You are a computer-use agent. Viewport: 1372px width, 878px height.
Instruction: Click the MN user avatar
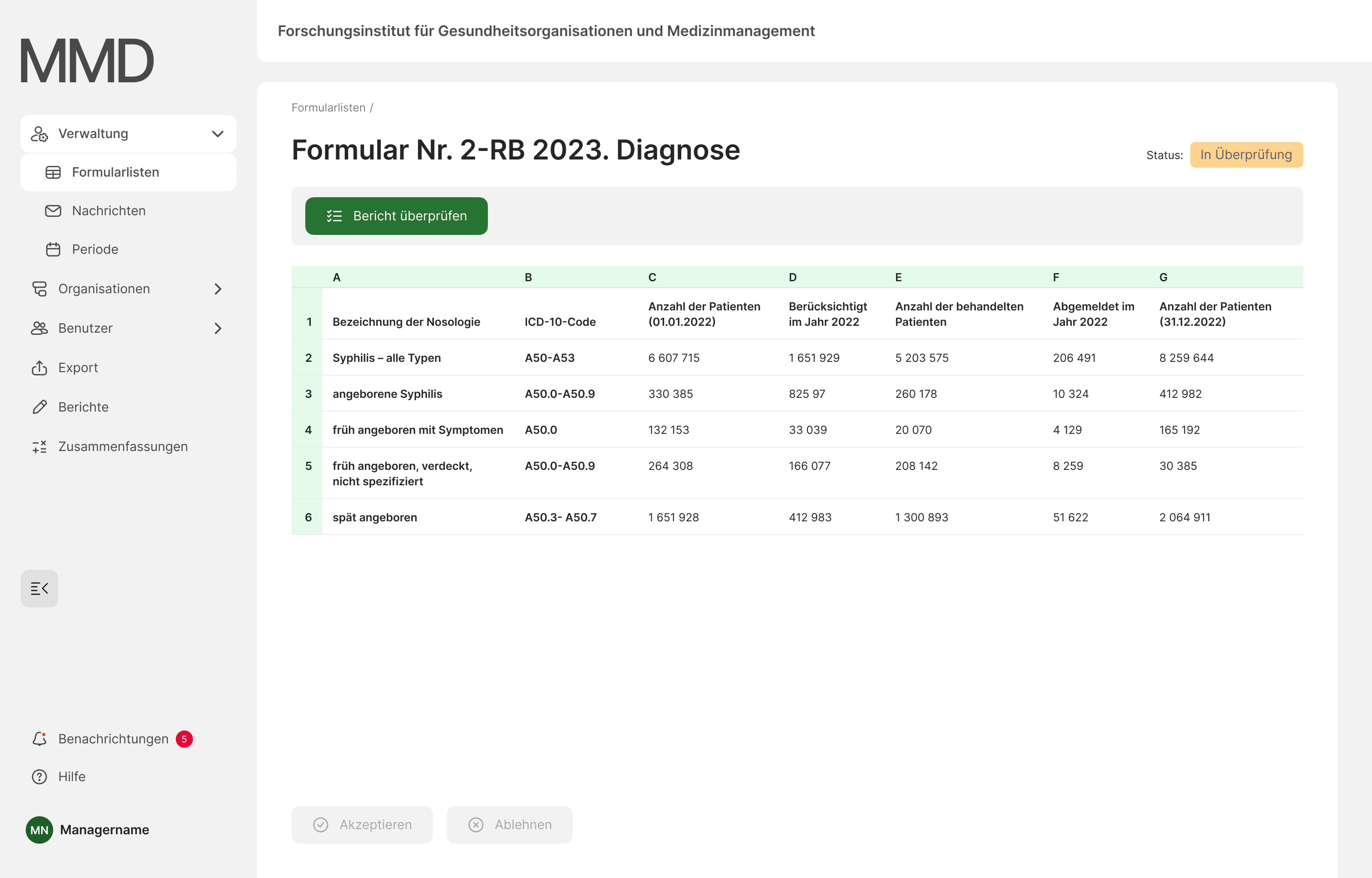39,830
